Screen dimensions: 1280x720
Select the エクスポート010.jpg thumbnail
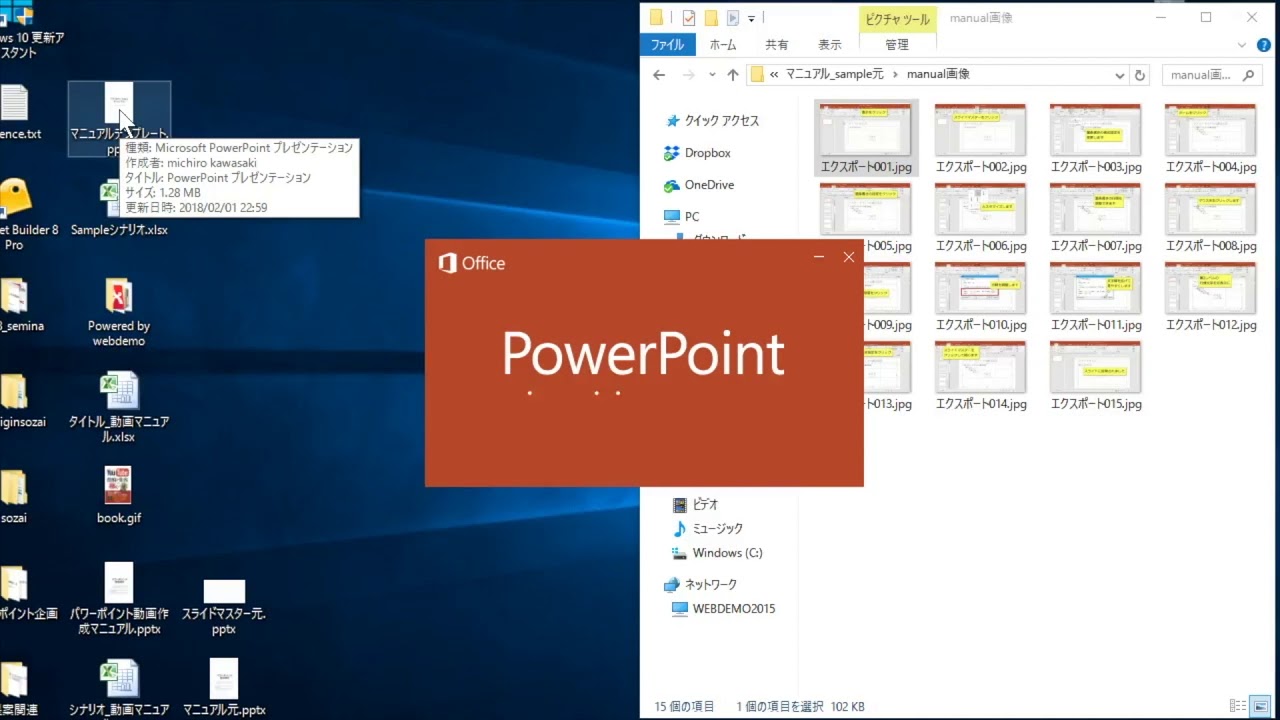[981, 296]
